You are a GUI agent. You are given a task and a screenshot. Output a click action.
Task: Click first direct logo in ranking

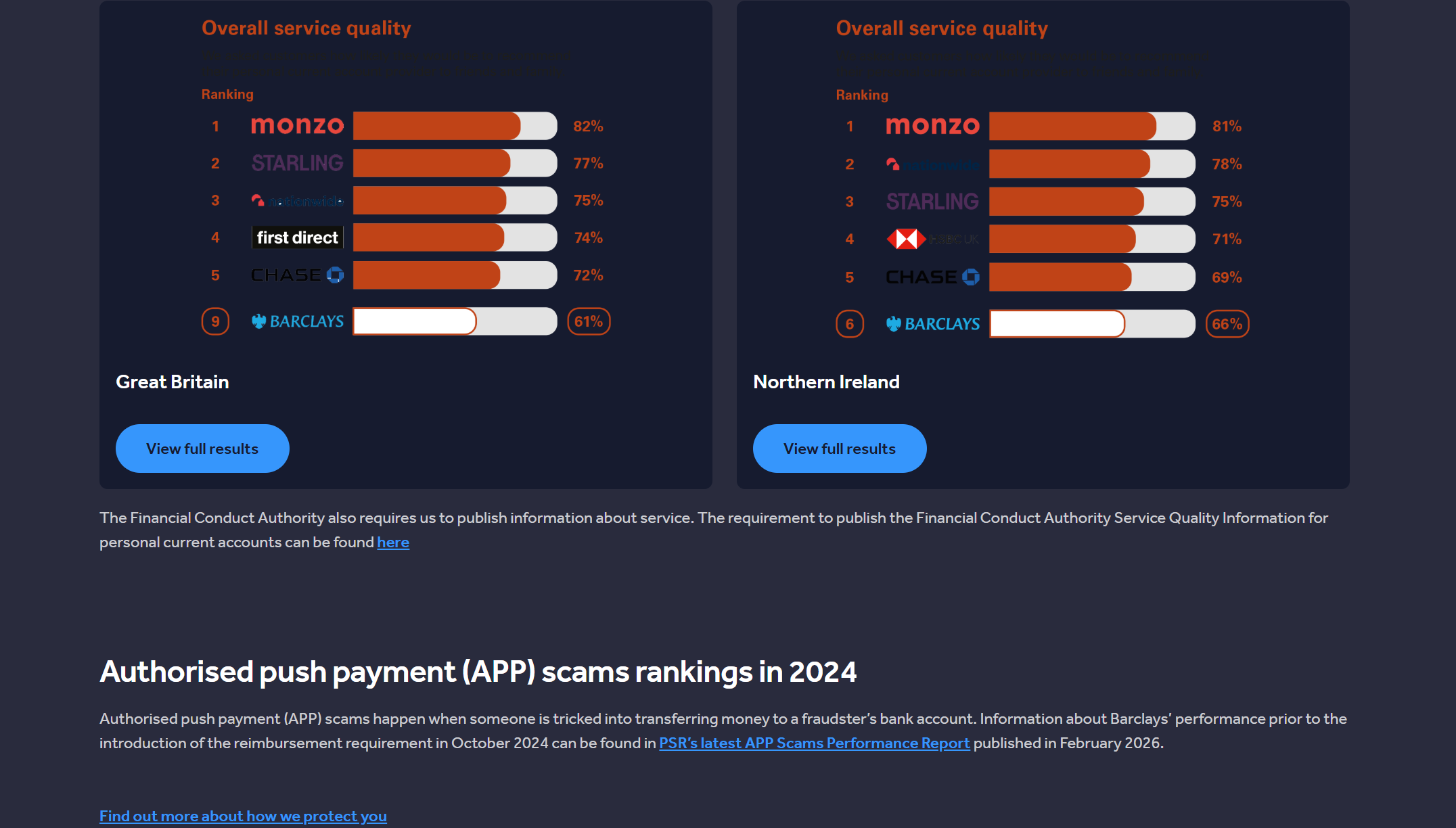(297, 237)
